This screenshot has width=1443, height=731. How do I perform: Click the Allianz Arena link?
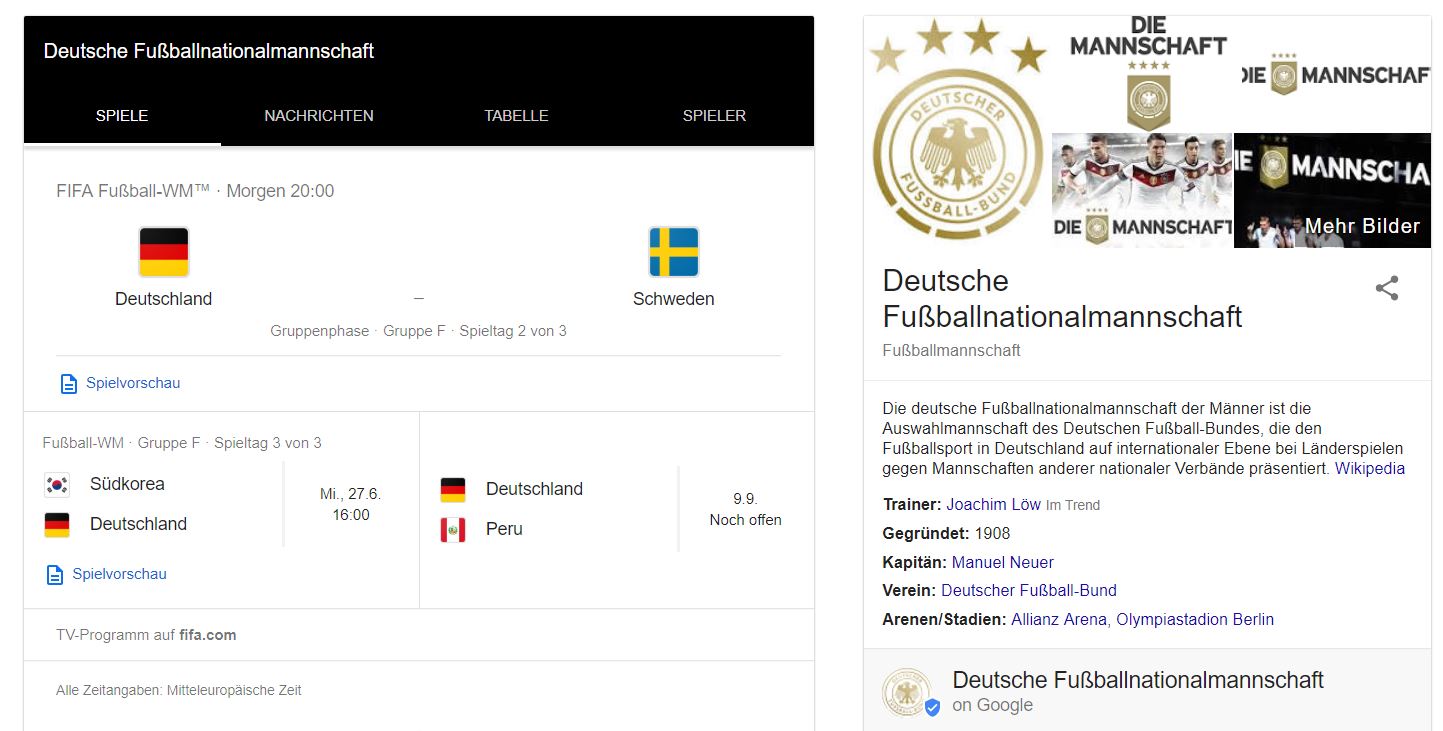(1058, 620)
